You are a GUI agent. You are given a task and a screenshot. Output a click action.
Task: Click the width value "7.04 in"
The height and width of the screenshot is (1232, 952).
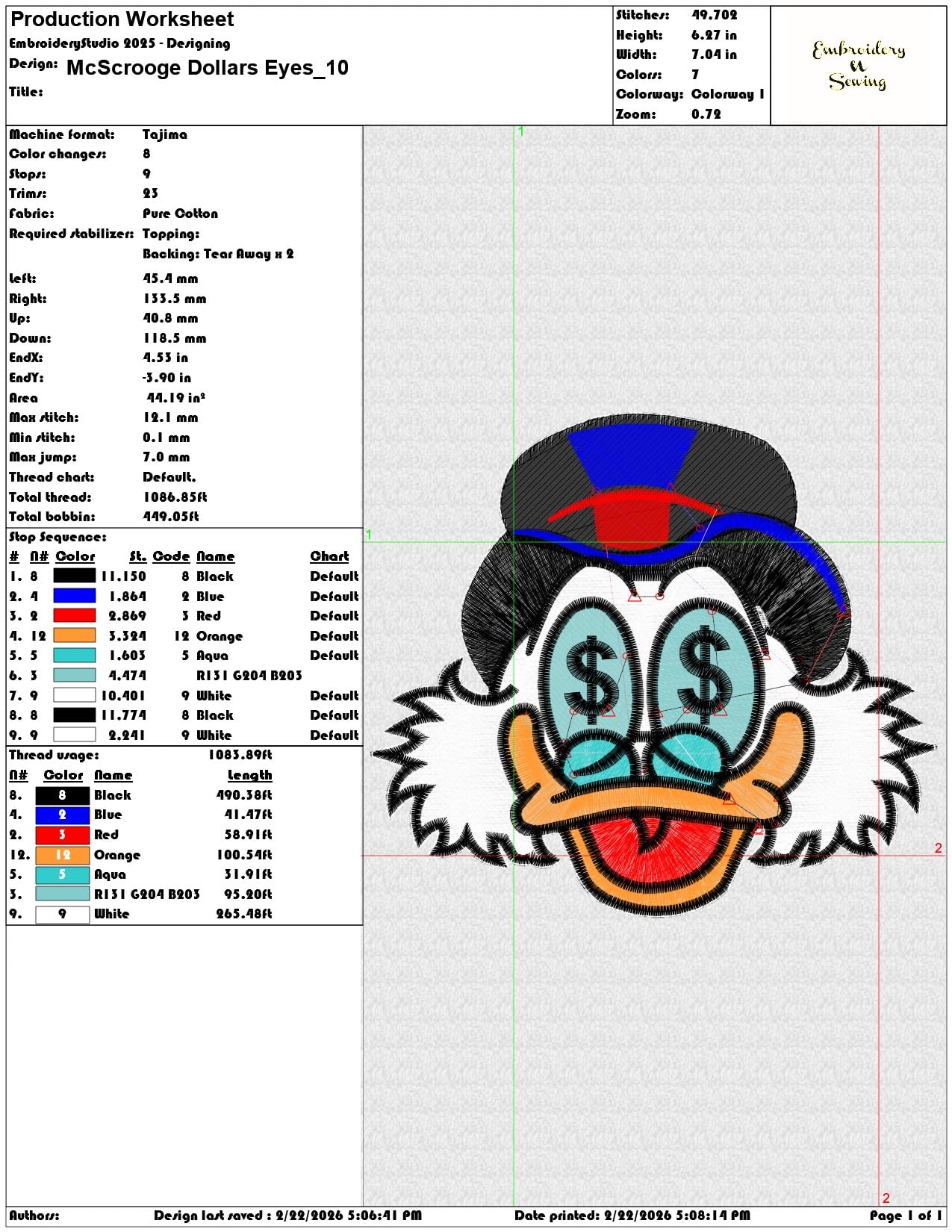coord(714,55)
